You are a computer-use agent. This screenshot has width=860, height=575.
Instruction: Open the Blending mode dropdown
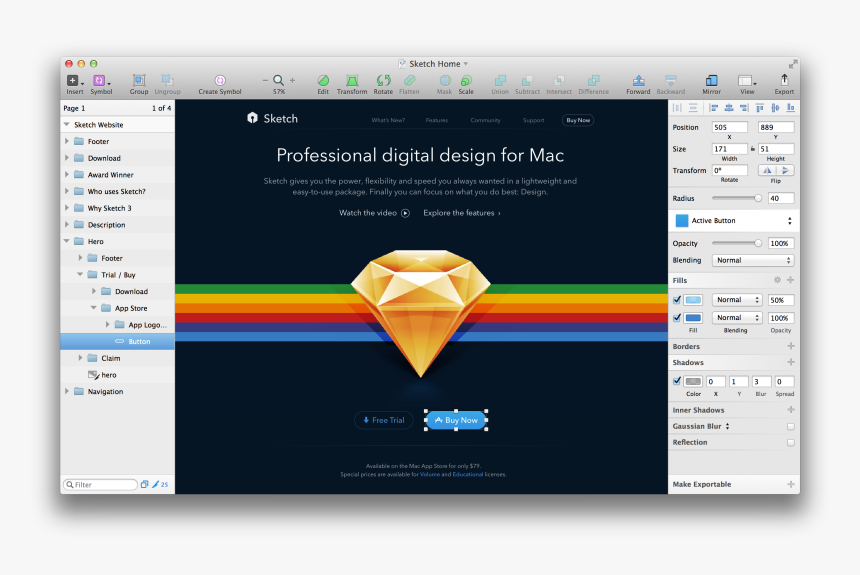[x=752, y=260]
